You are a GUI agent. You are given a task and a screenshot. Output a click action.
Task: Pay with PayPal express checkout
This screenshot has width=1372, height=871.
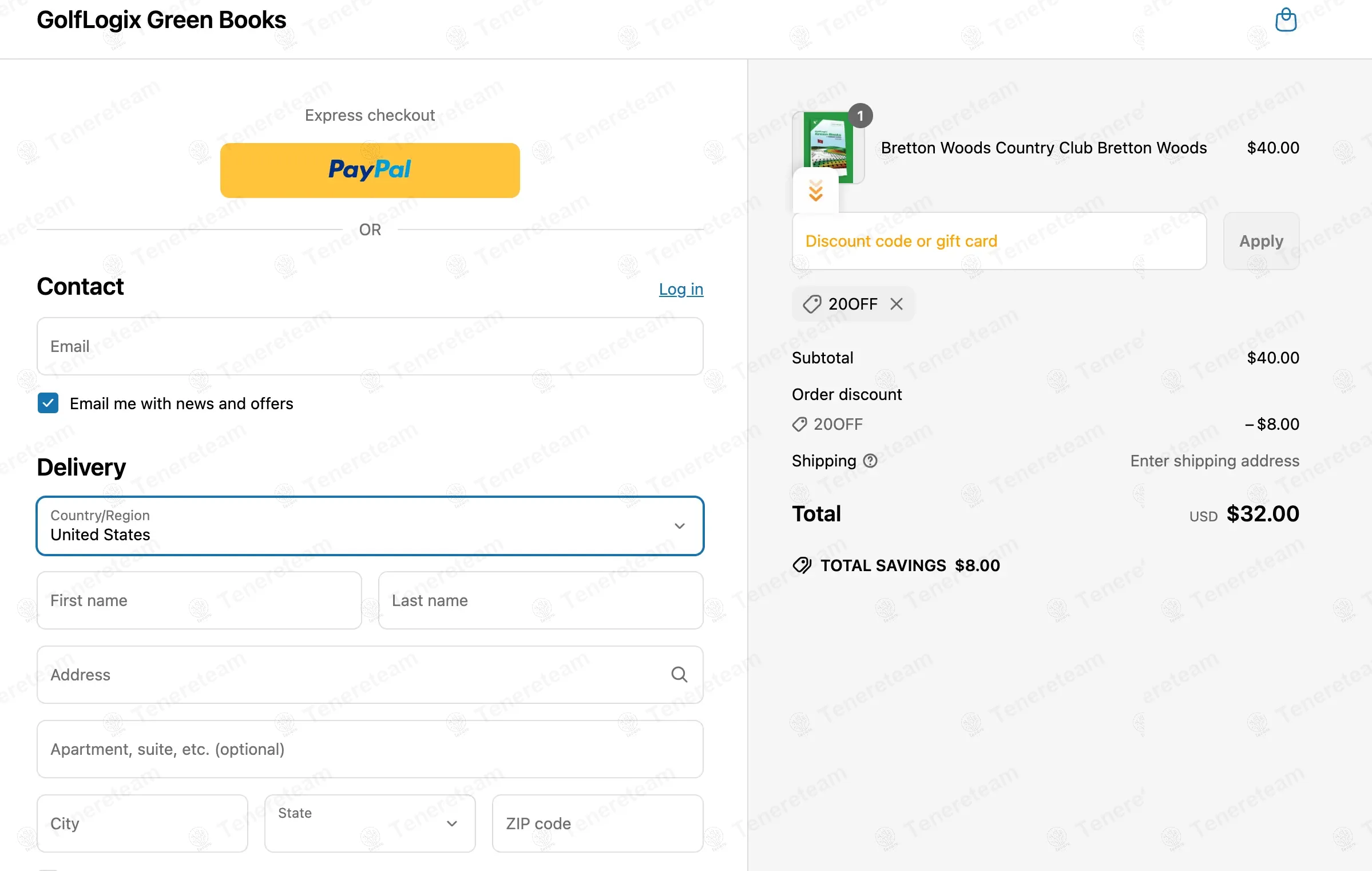coord(370,171)
